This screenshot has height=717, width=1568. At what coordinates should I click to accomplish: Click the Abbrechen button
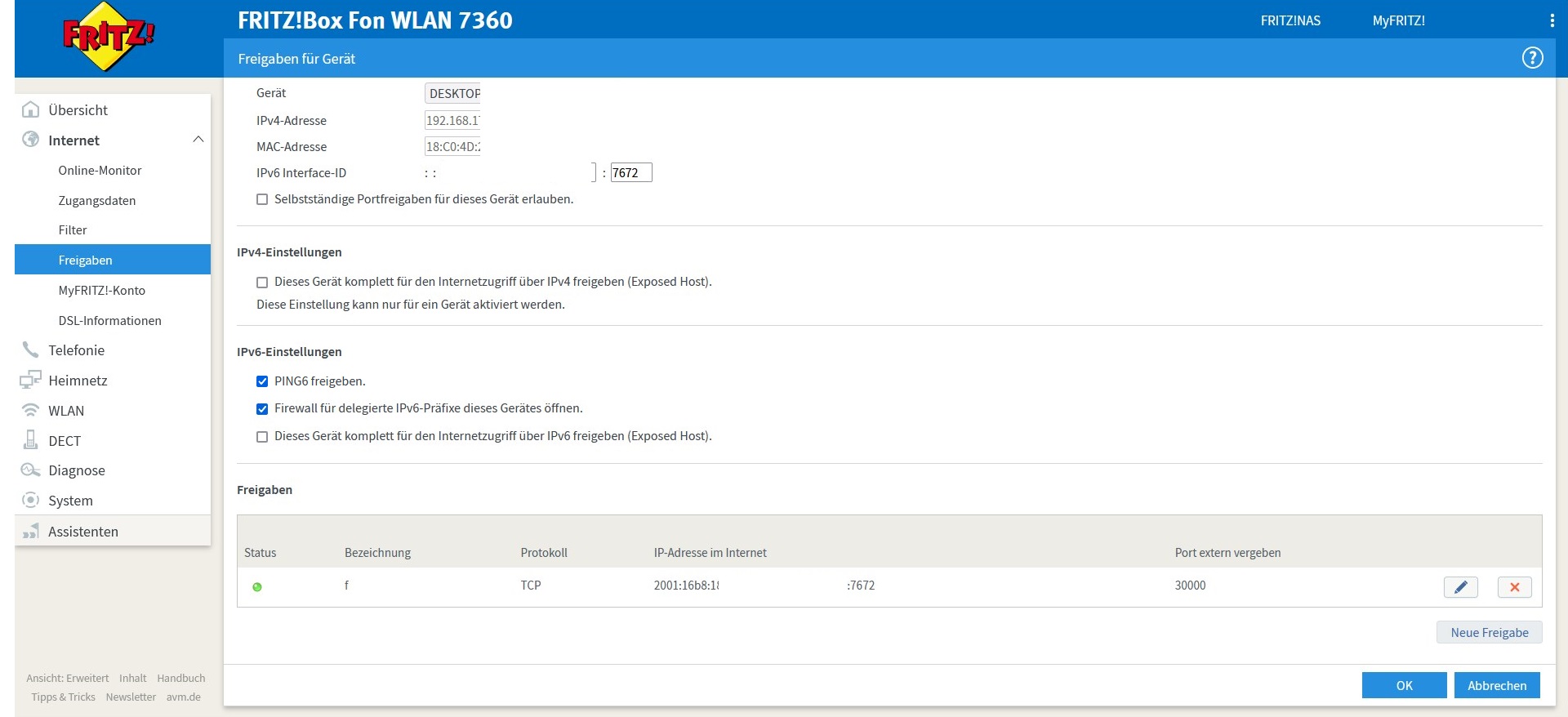[1497, 685]
